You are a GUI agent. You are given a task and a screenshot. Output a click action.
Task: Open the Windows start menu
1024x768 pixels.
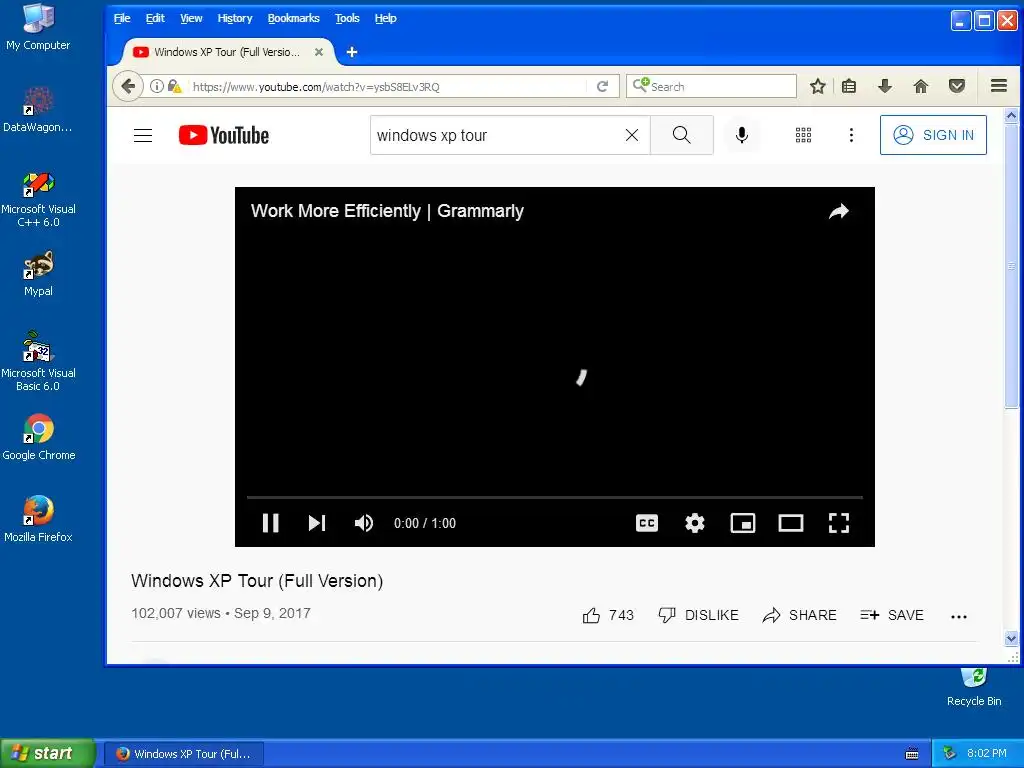point(47,753)
